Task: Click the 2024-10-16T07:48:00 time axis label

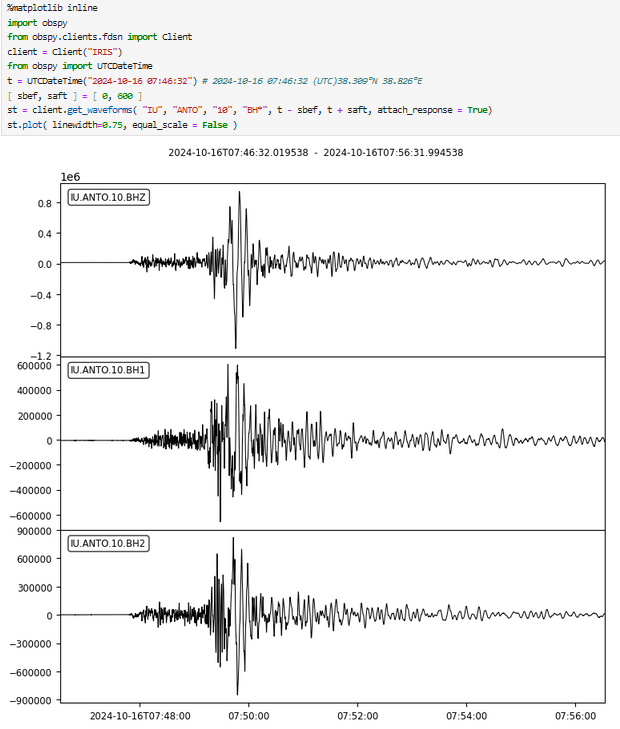Action: point(140,716)
